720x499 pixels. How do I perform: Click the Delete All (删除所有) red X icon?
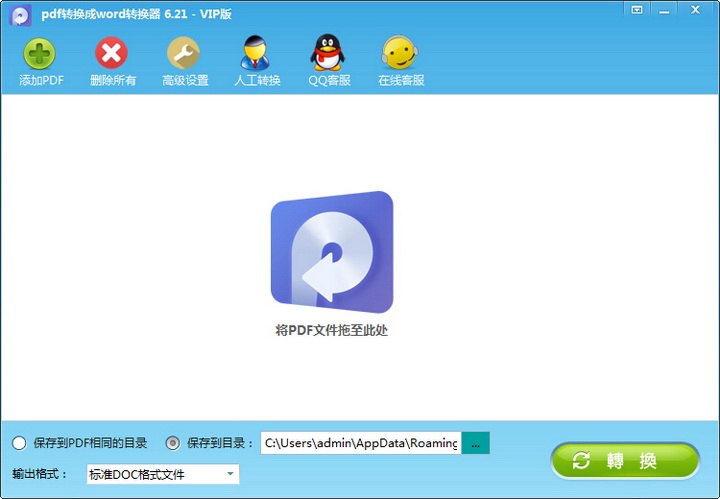tap(111, 53)
